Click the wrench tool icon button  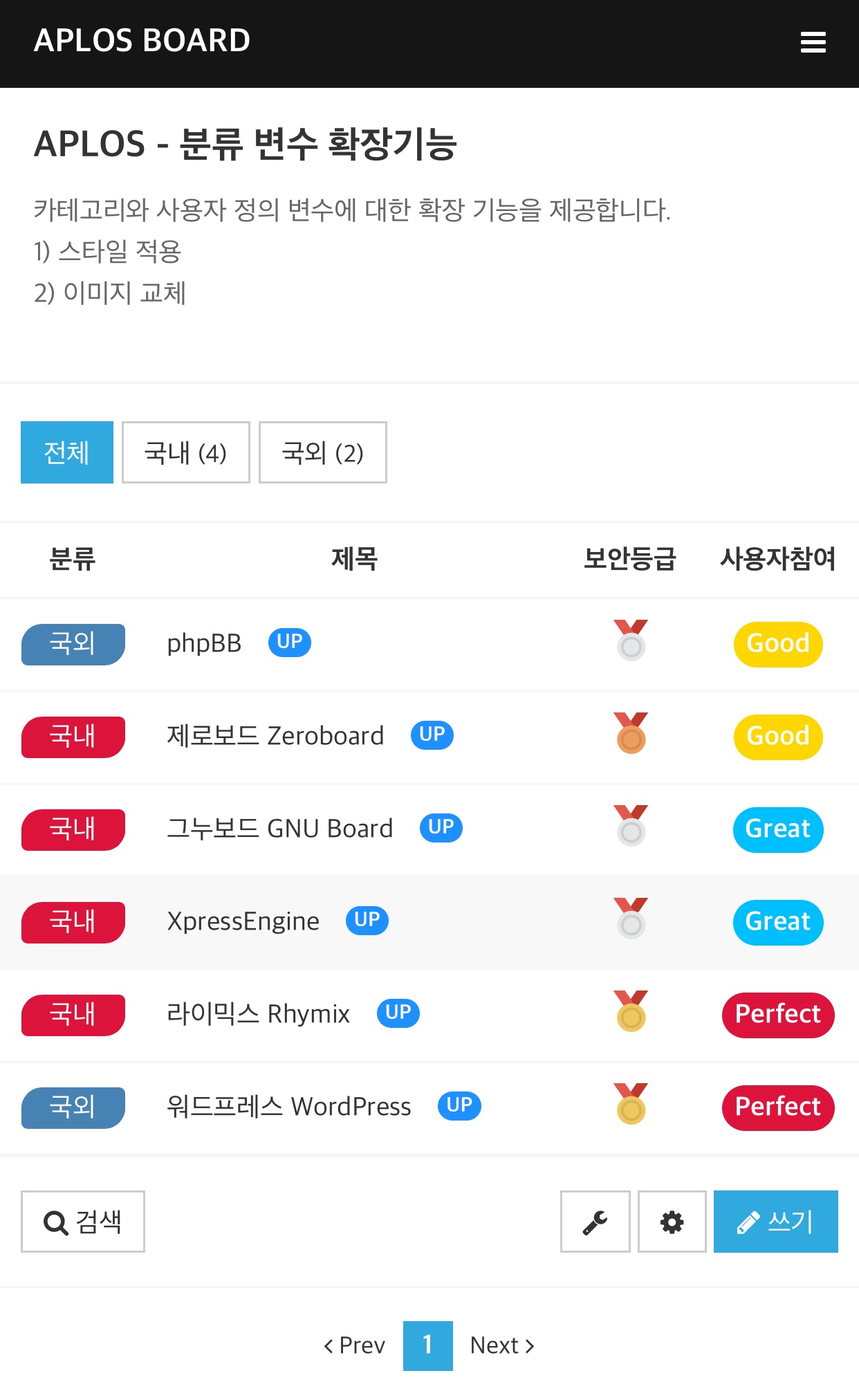(595, 1222)
